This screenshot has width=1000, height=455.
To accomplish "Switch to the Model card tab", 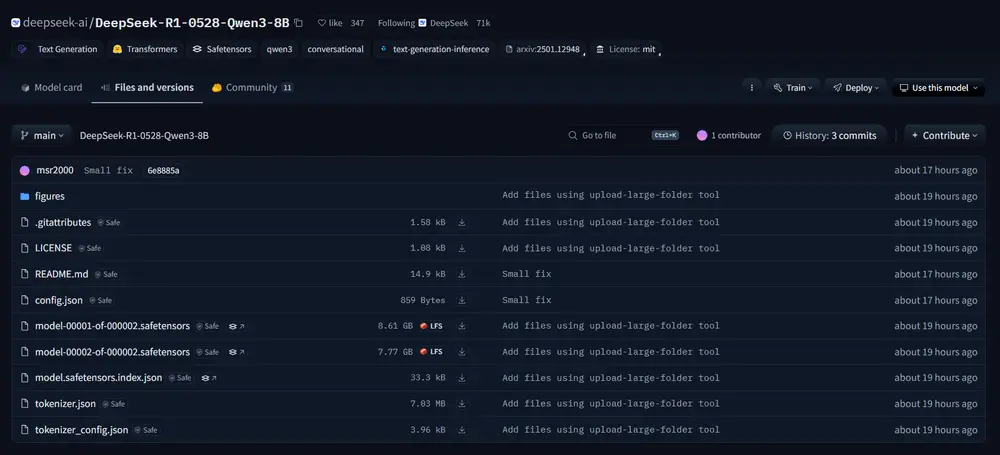I will [x=52, y=87].
